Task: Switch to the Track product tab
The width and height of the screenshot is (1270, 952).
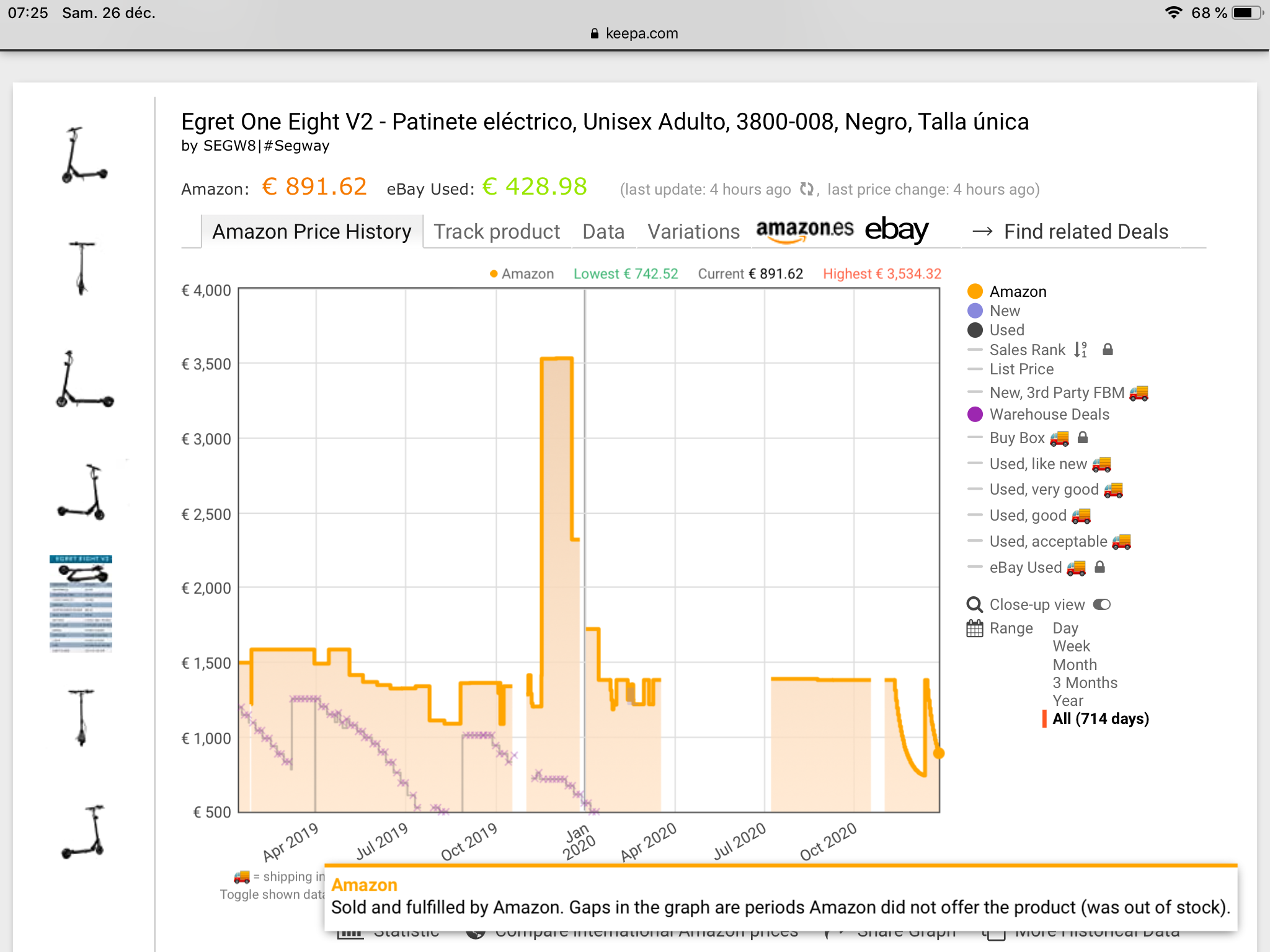Action: (x=496, y=231)
